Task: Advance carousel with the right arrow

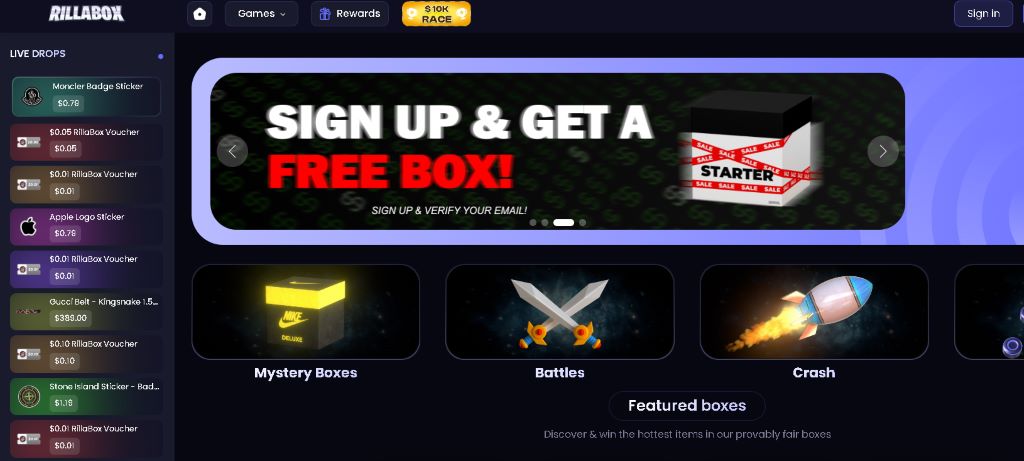Action: point(883,151)
